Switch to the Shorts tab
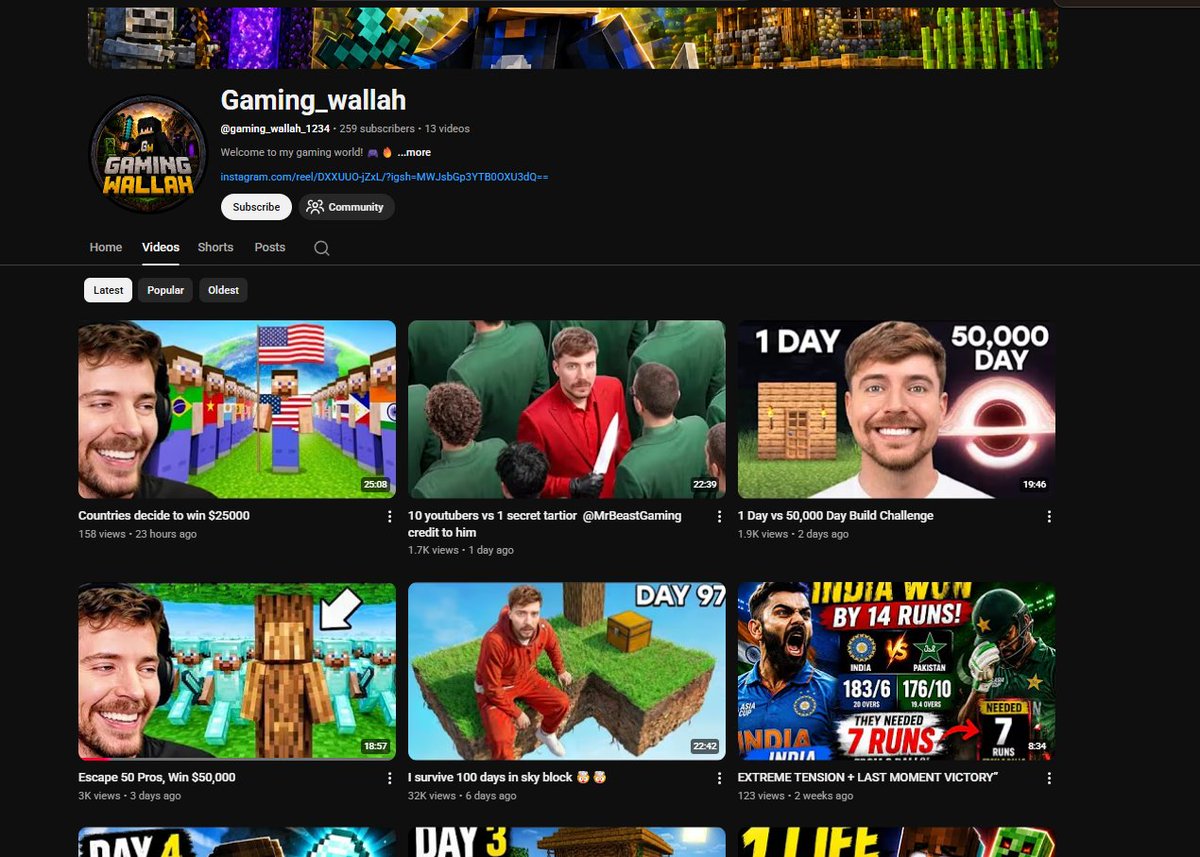1200x857 pixels. [215, 247]
